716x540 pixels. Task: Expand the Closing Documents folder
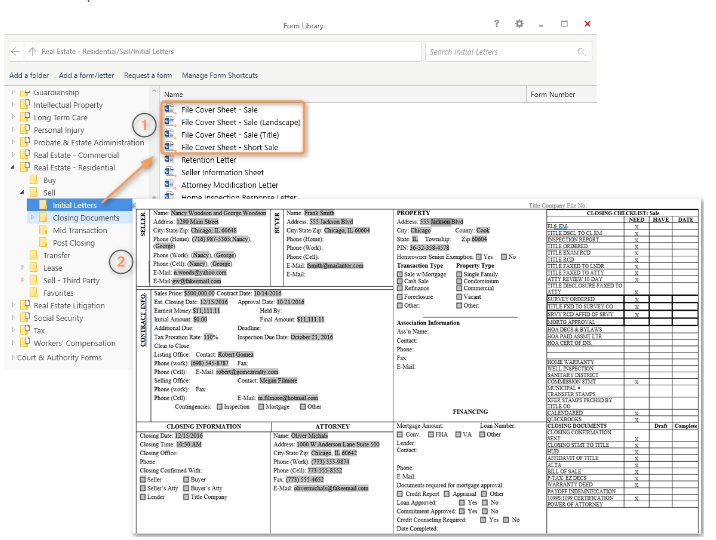click(32, 217)
